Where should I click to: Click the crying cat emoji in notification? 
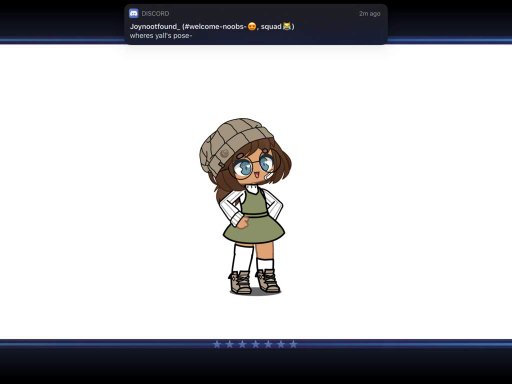287,26
